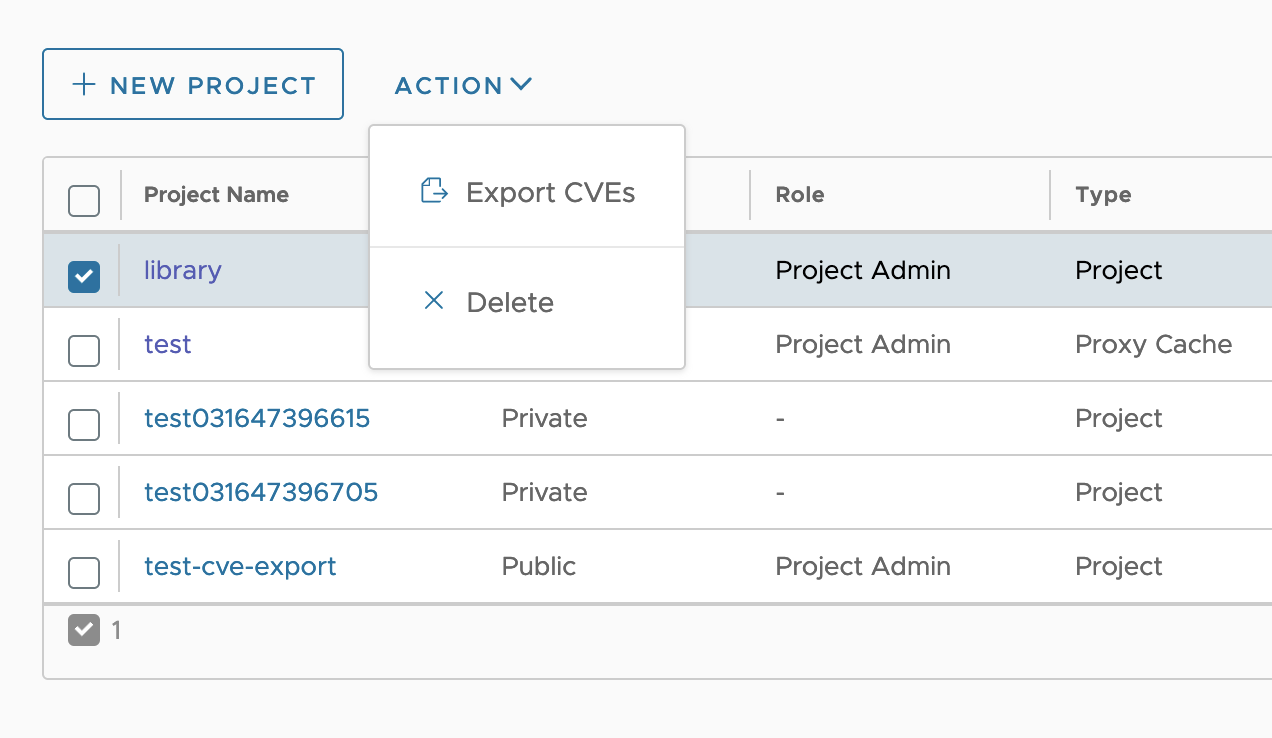Image resolution: width=1272 pixels, height=738 pixels.
Task: Click the plus icon in New Project button
Action: 85,85
